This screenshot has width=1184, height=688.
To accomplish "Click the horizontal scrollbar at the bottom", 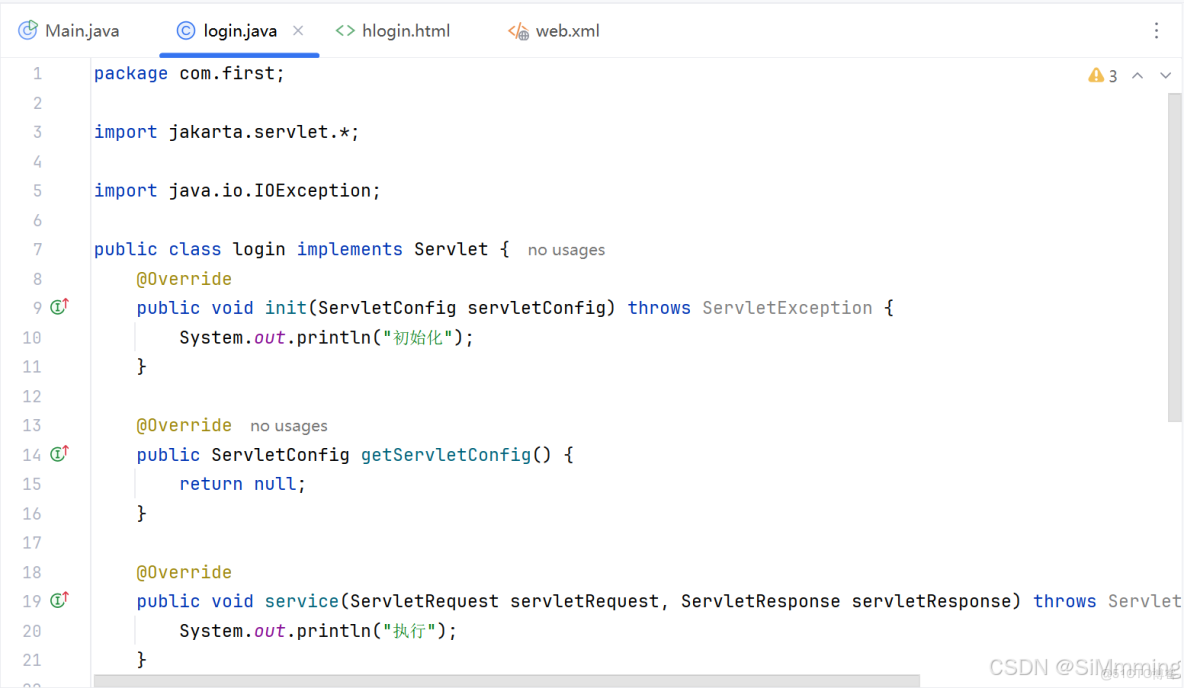I will point(500,681).
